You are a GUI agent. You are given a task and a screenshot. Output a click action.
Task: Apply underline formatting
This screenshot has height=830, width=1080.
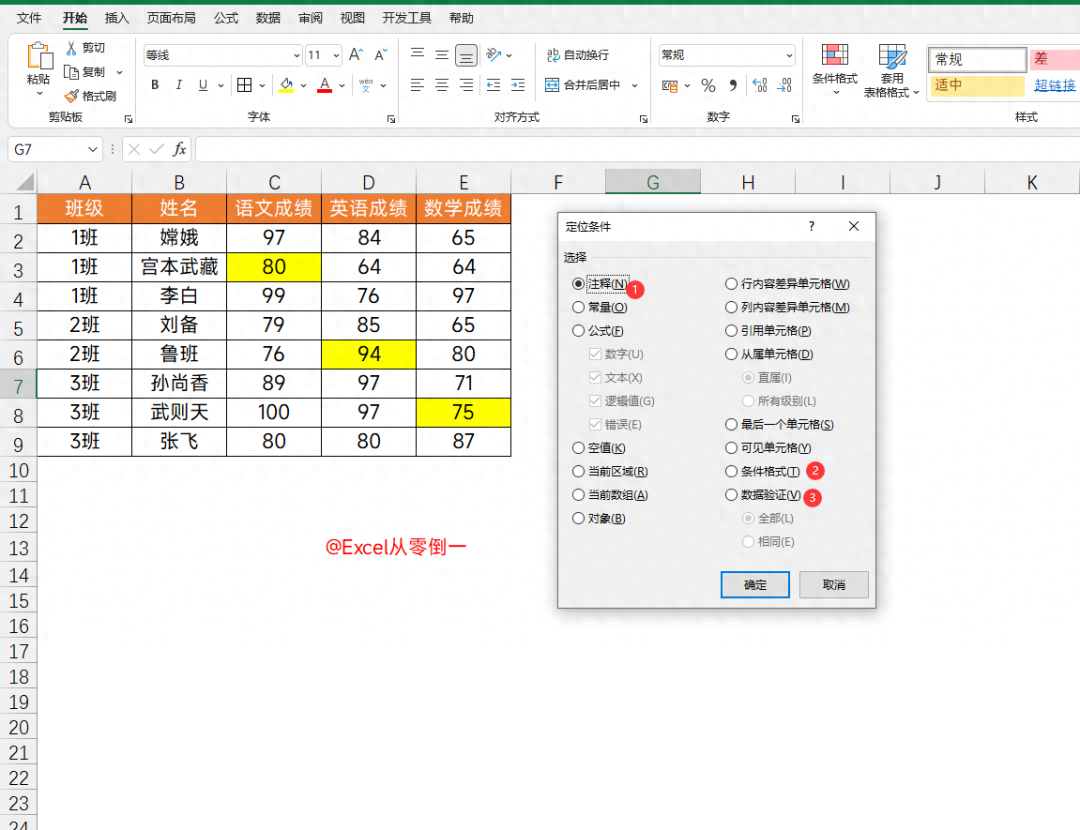[202, 85]
